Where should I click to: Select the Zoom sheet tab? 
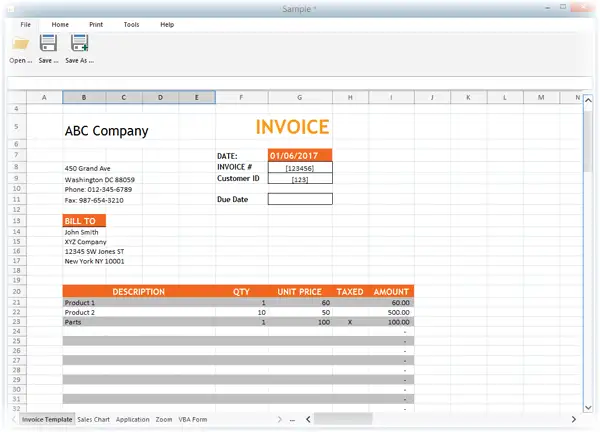click(x=164, y=420)
